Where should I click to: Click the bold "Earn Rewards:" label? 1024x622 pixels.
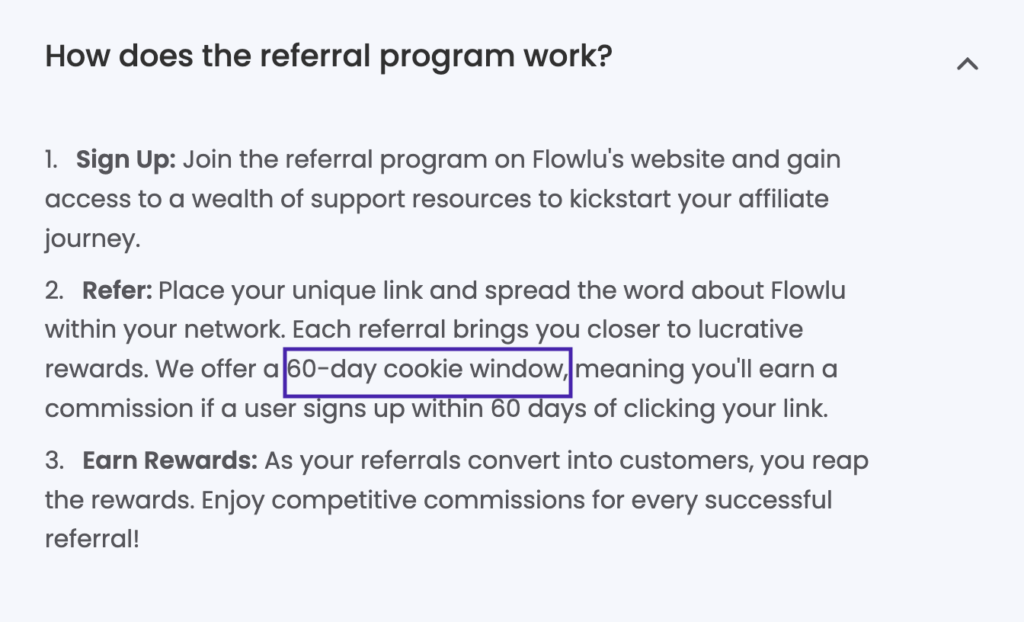coord(170,461)
